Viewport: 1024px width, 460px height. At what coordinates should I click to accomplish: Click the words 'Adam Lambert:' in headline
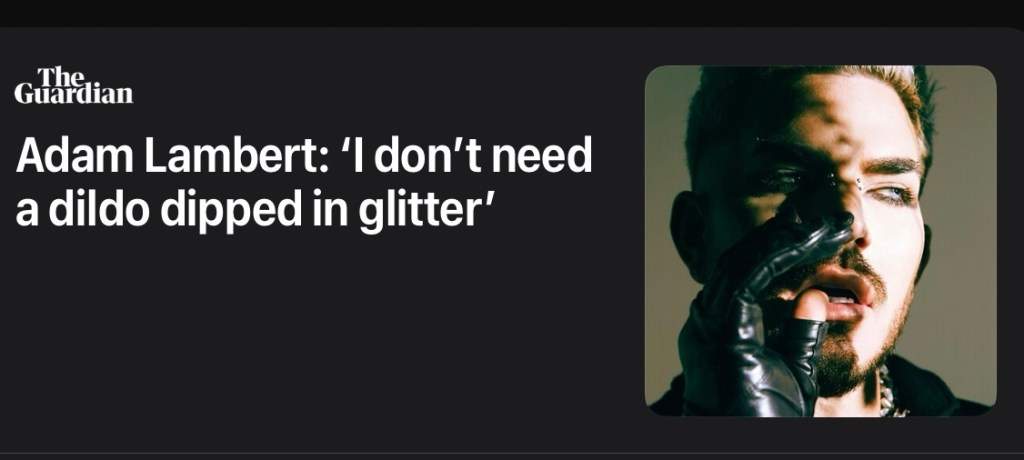pyautogui.click(x=172, y=155)
